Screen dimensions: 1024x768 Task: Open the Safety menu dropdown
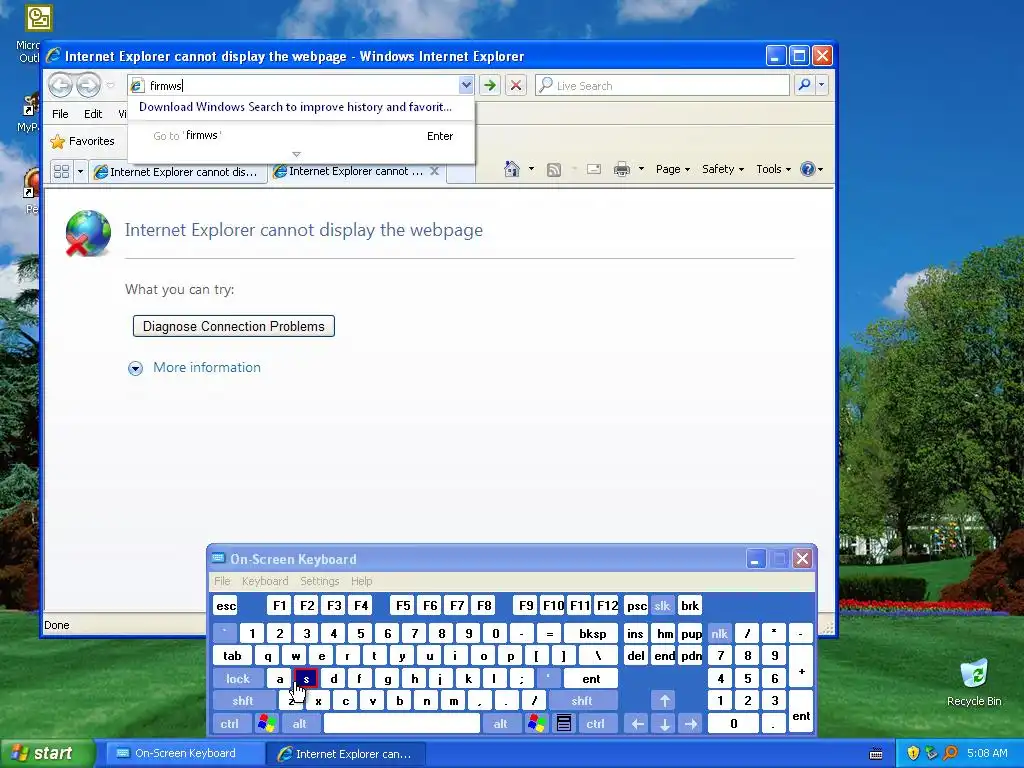point(723,169)
